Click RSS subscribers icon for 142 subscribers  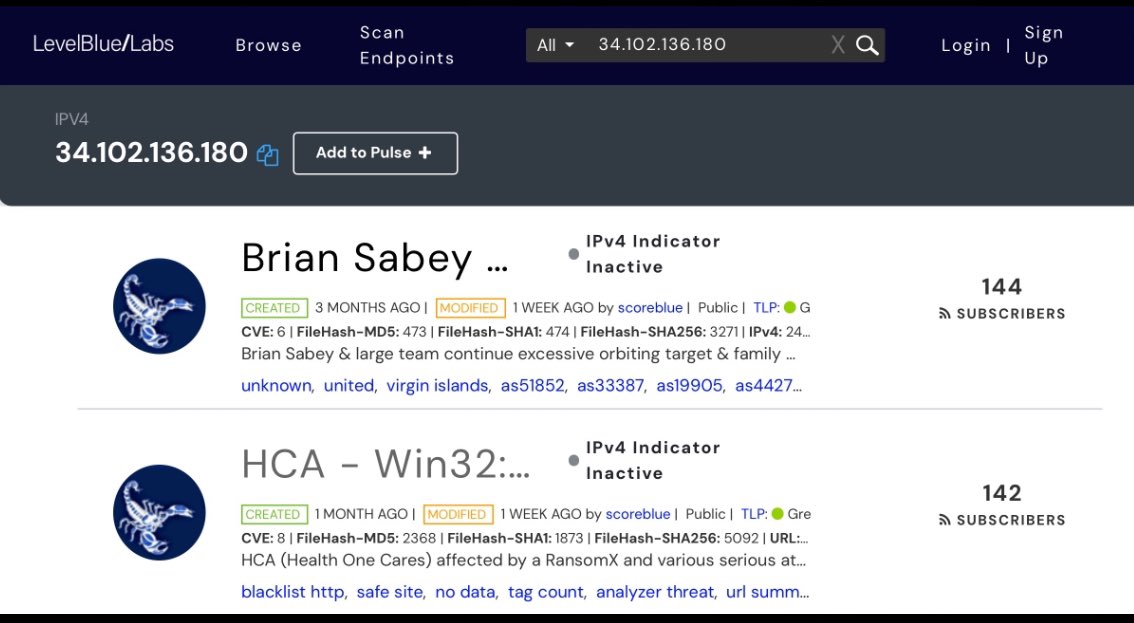coord(944,520)
